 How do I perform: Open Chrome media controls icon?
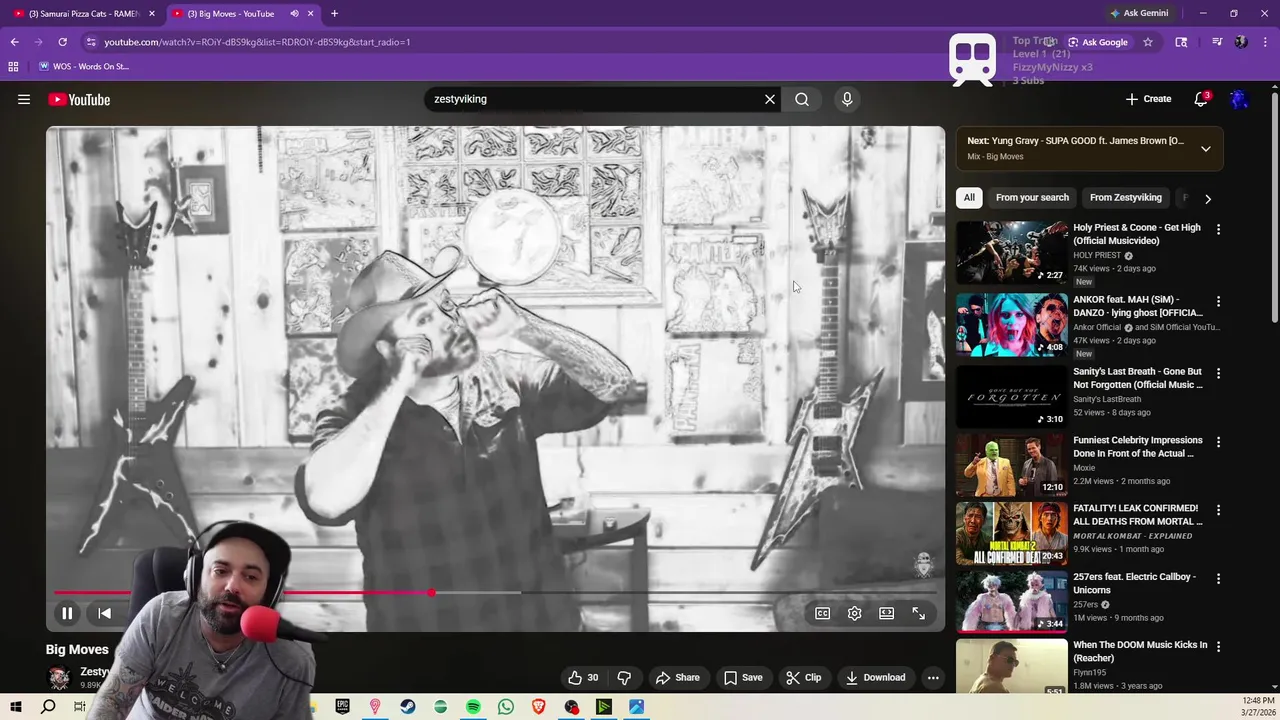click(x=1217, y=42)
